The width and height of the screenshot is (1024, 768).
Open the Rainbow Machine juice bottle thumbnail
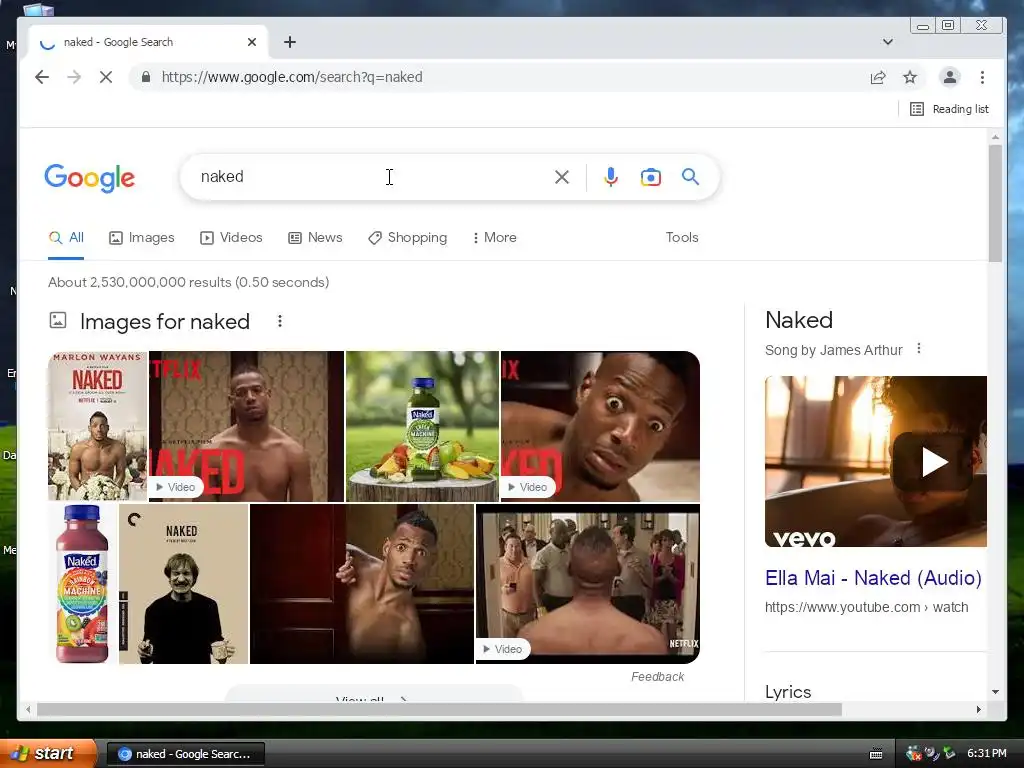[x=82, y=584]
